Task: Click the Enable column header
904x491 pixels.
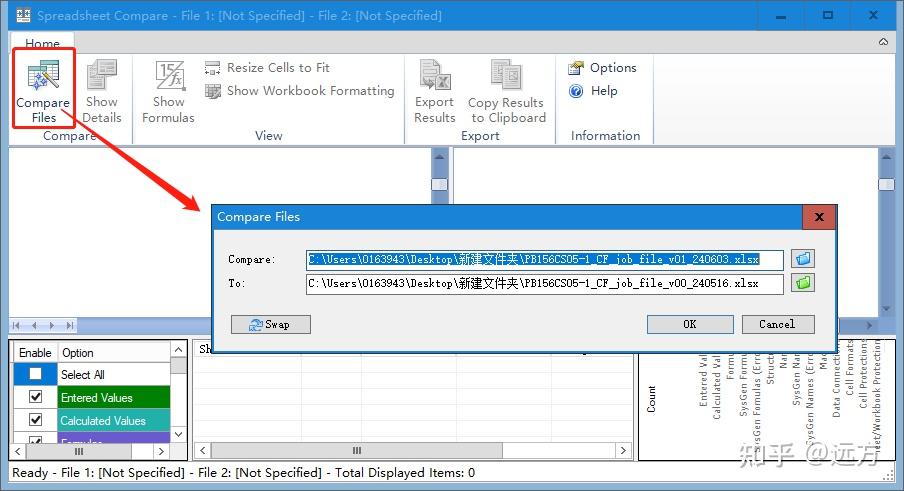Action: [35, 353]
